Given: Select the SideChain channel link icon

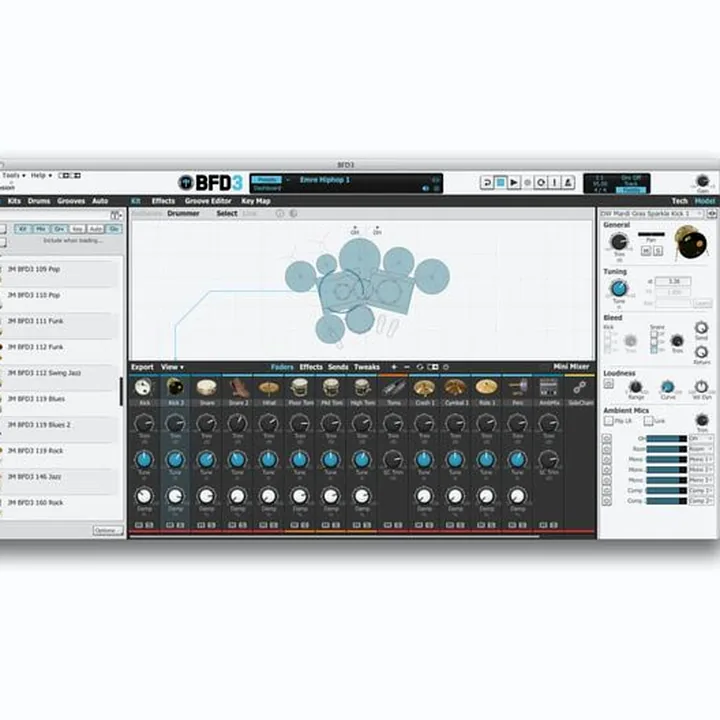Looking at the screenshot, I should click(x=579, y=388).
